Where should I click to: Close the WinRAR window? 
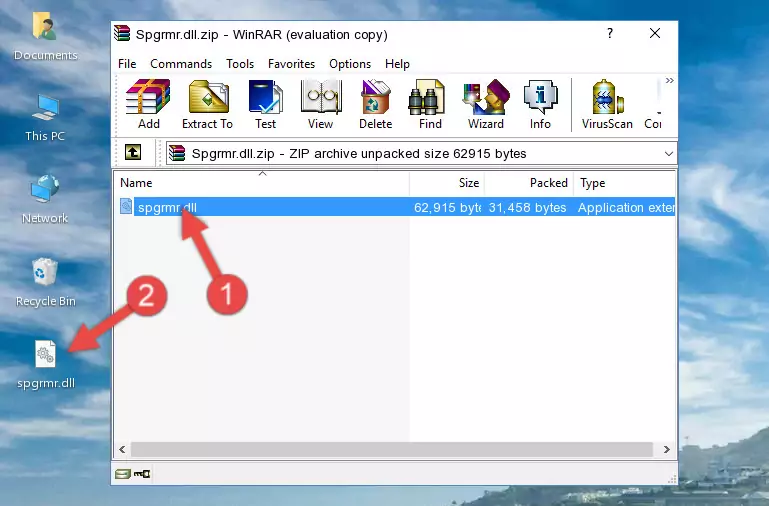coord(655,33)
